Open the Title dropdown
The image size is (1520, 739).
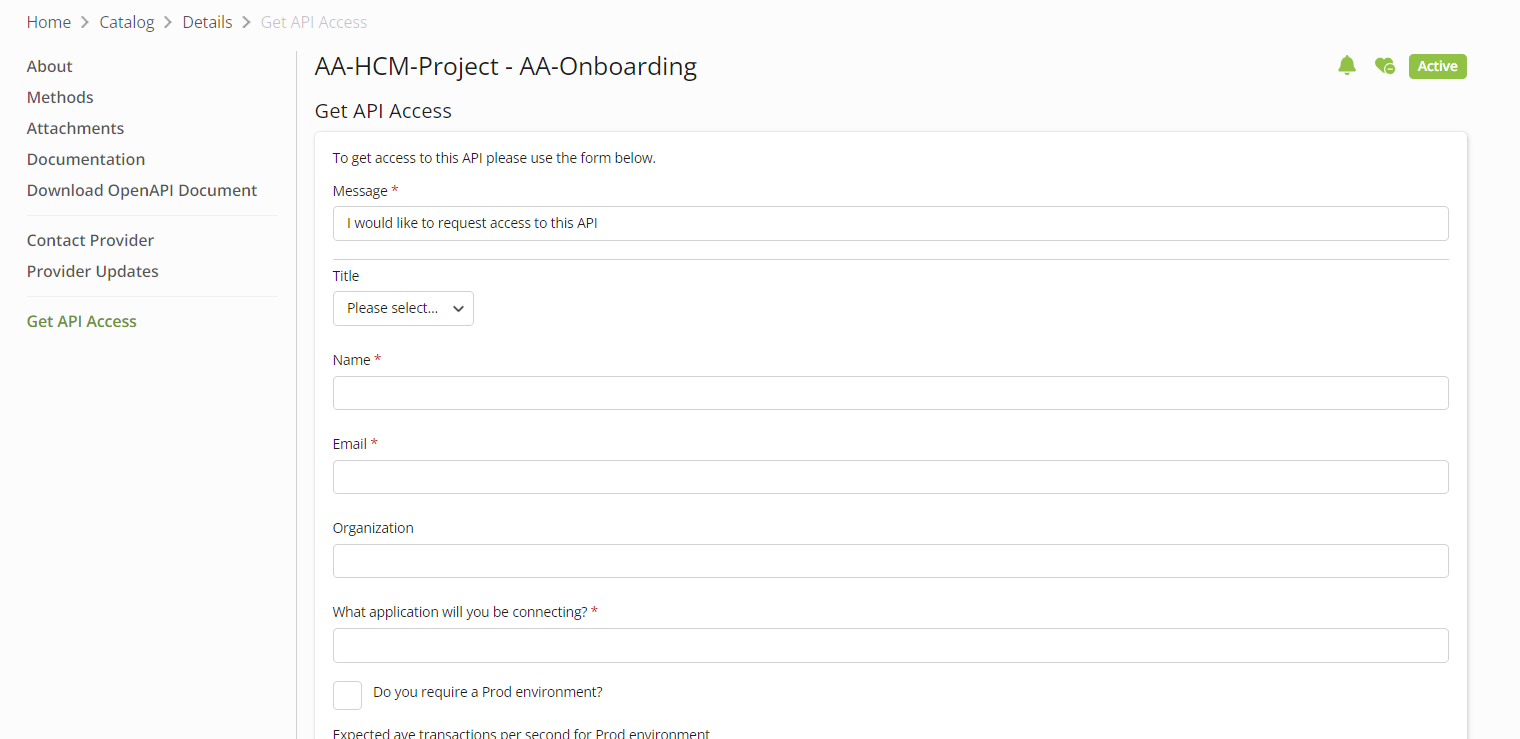click(x=403, y=308)
